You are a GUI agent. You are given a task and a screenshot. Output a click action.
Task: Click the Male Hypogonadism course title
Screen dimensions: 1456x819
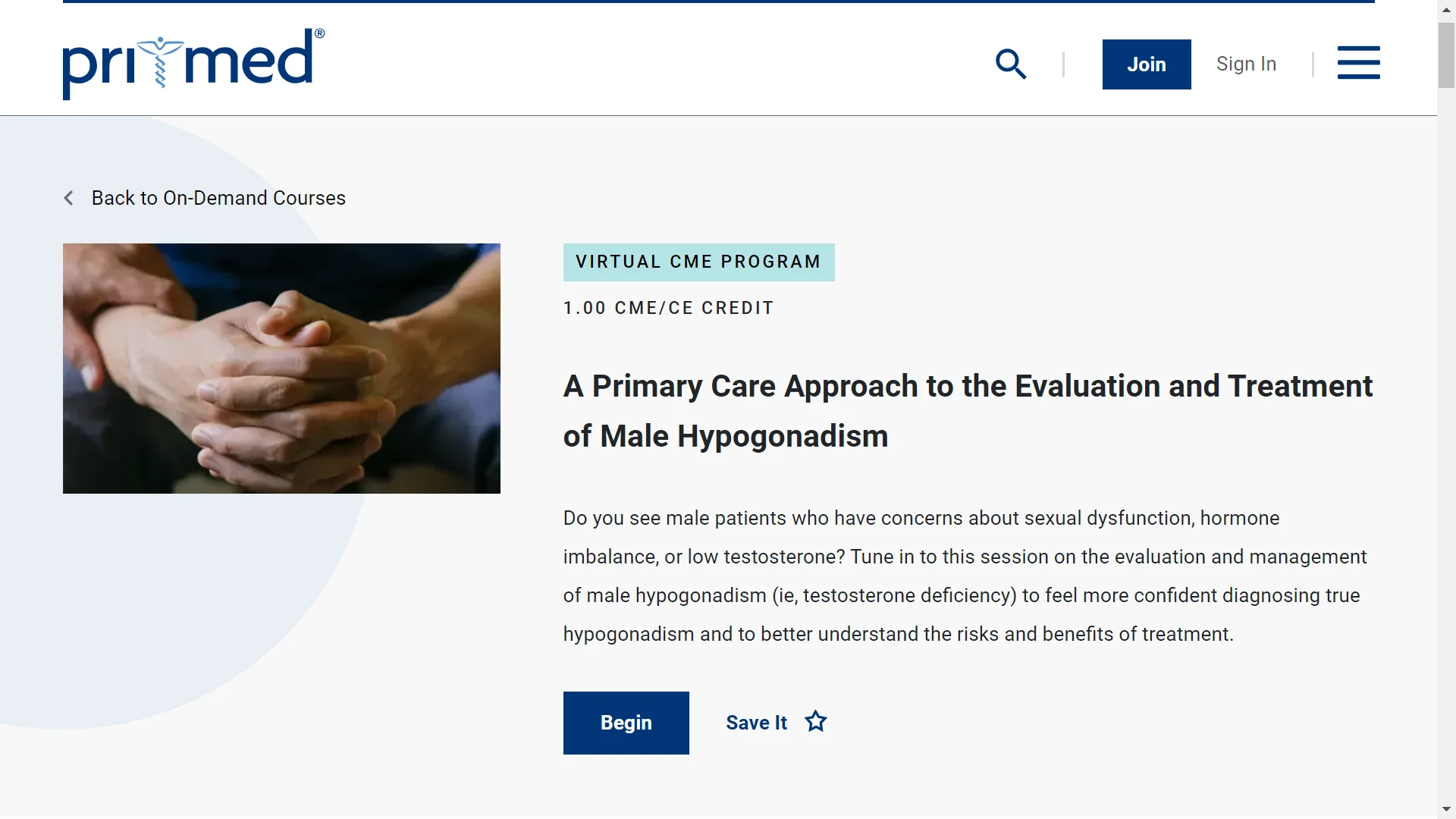tap(968, 411)
